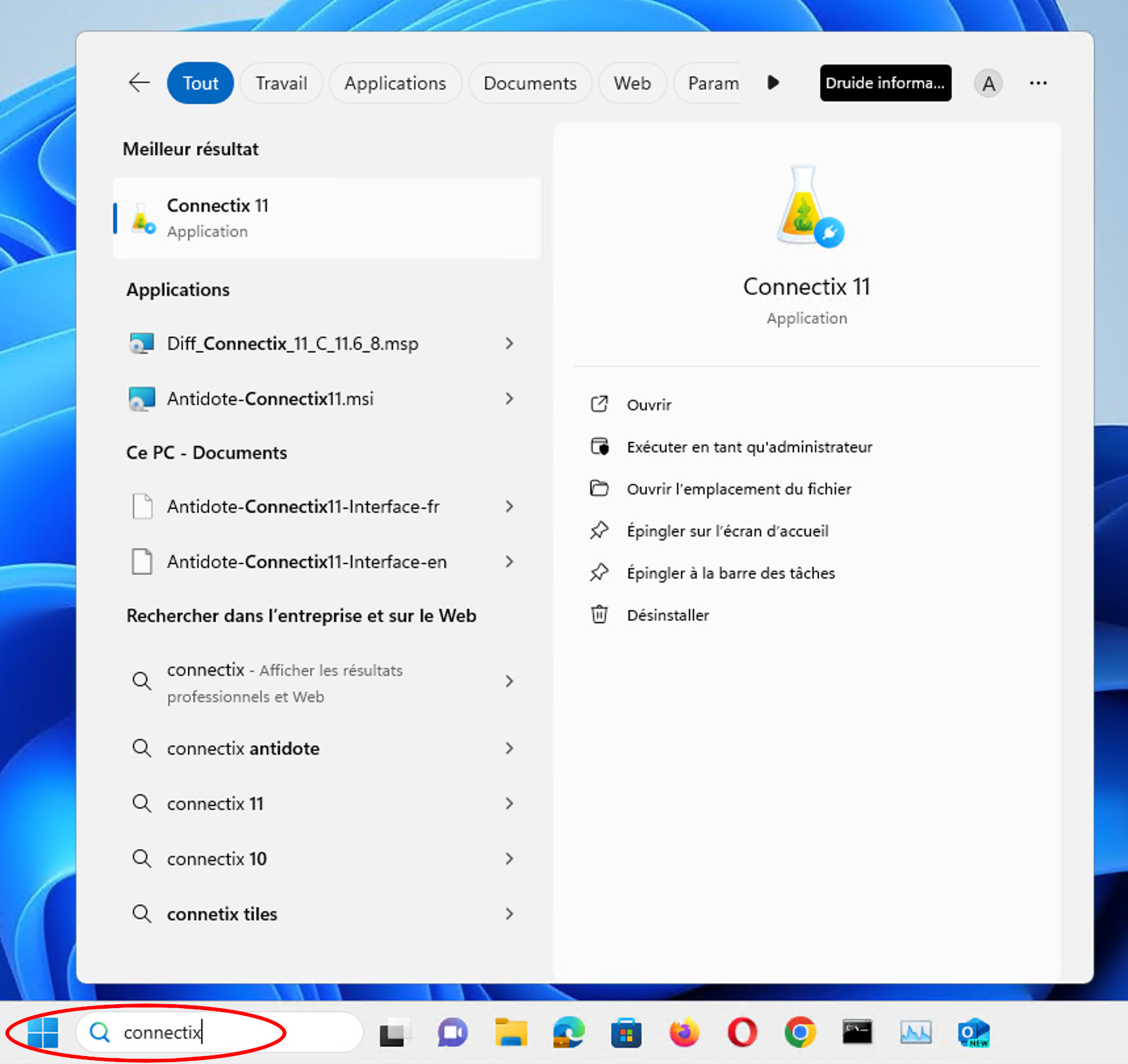Click the Windows Start button
Image resolution: width=1128 pixels, height=1064 pixels.
[x=43, y=1032]
